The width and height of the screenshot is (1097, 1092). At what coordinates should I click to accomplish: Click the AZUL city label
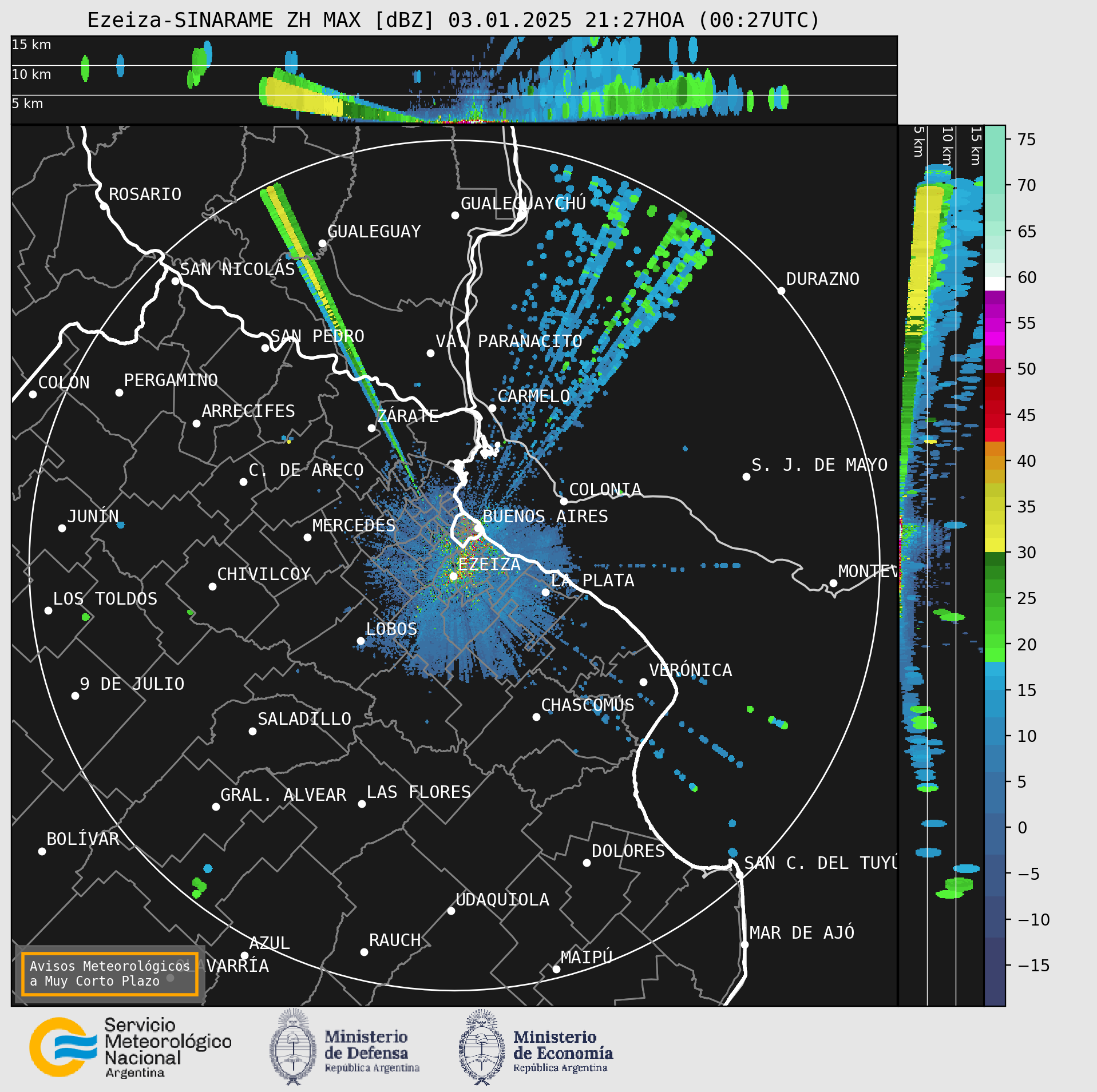(x=269, y=943)
